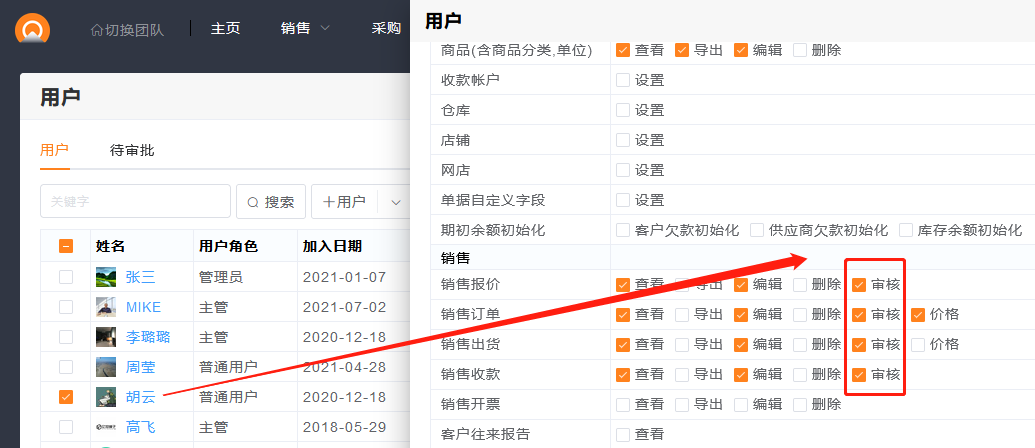
Task: Uncheck the checkbox for 胡云 row
Action: point(66,397)
